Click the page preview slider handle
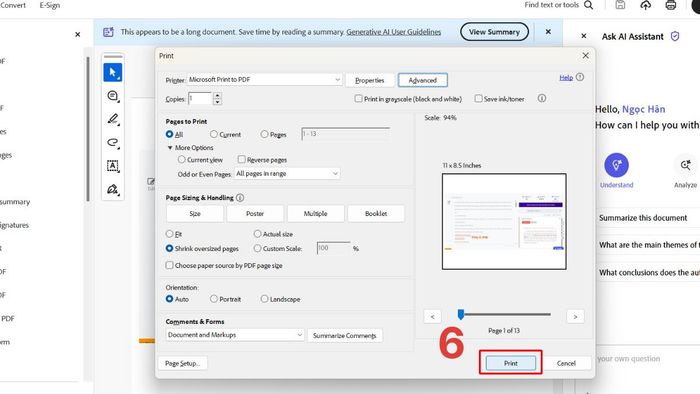Screen dimensions: 700x394 (x=461, y=315)
